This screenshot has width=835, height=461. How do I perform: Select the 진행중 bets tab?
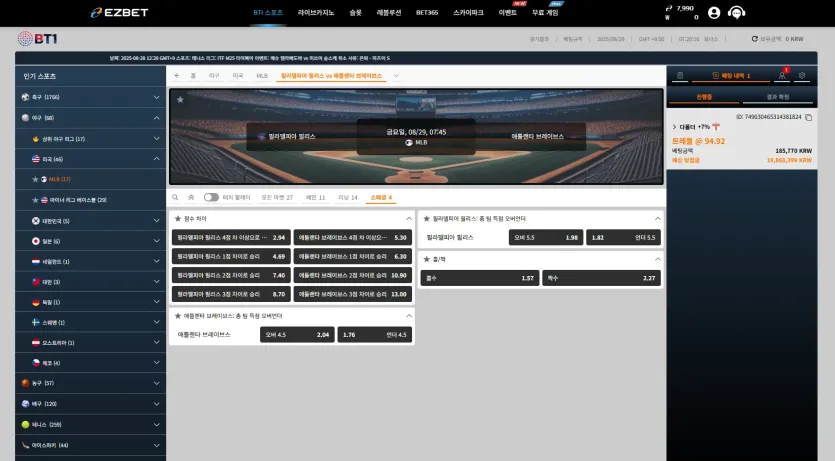[704, 97]
